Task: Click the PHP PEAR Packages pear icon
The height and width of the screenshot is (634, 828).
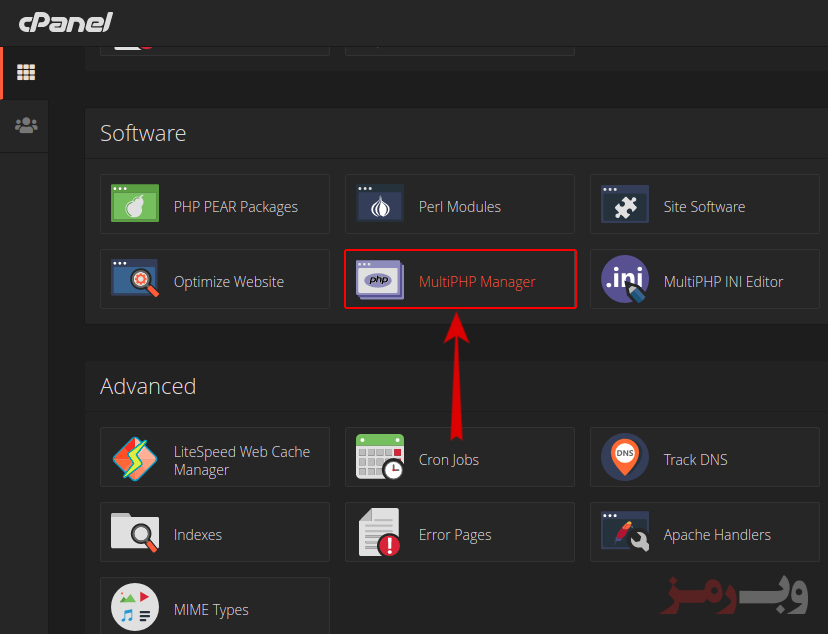Action: tap(135, 203)
